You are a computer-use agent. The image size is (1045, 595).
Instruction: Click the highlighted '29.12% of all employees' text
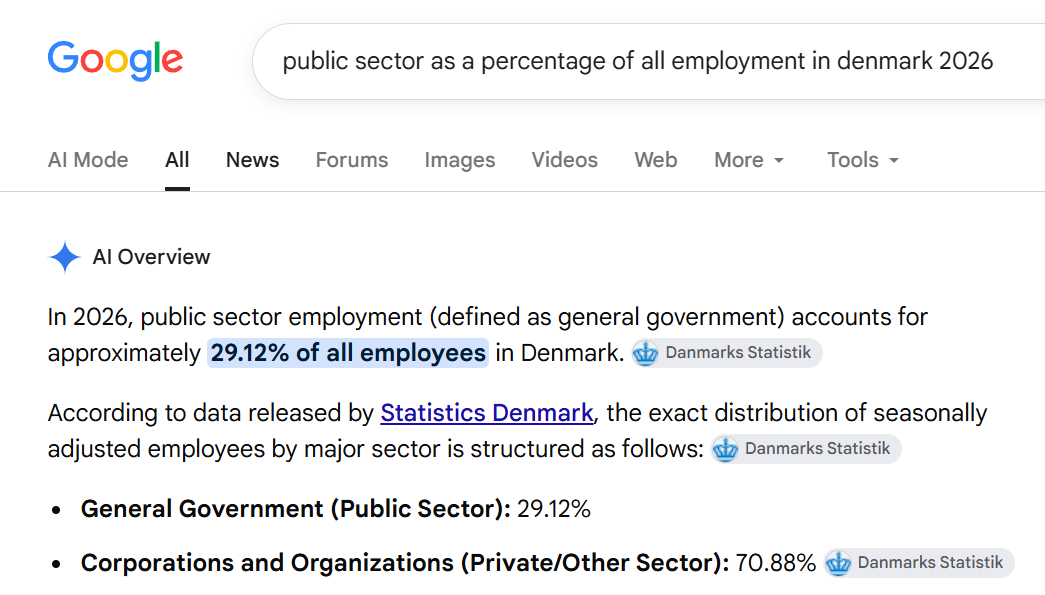click(x=348, y=353)
